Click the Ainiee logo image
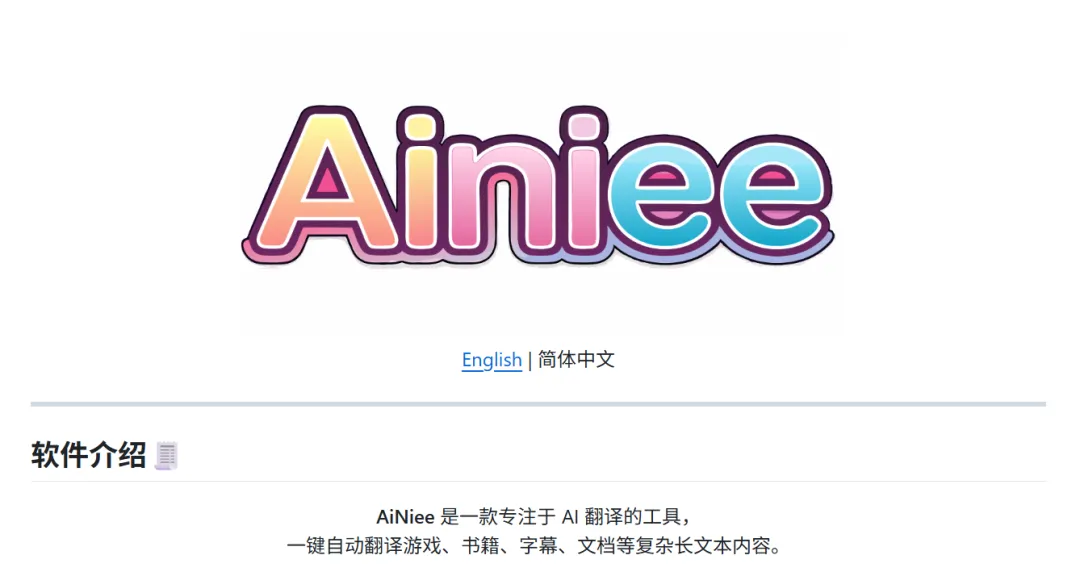This screenshot has width=1080, height=576. coord(538,185)
